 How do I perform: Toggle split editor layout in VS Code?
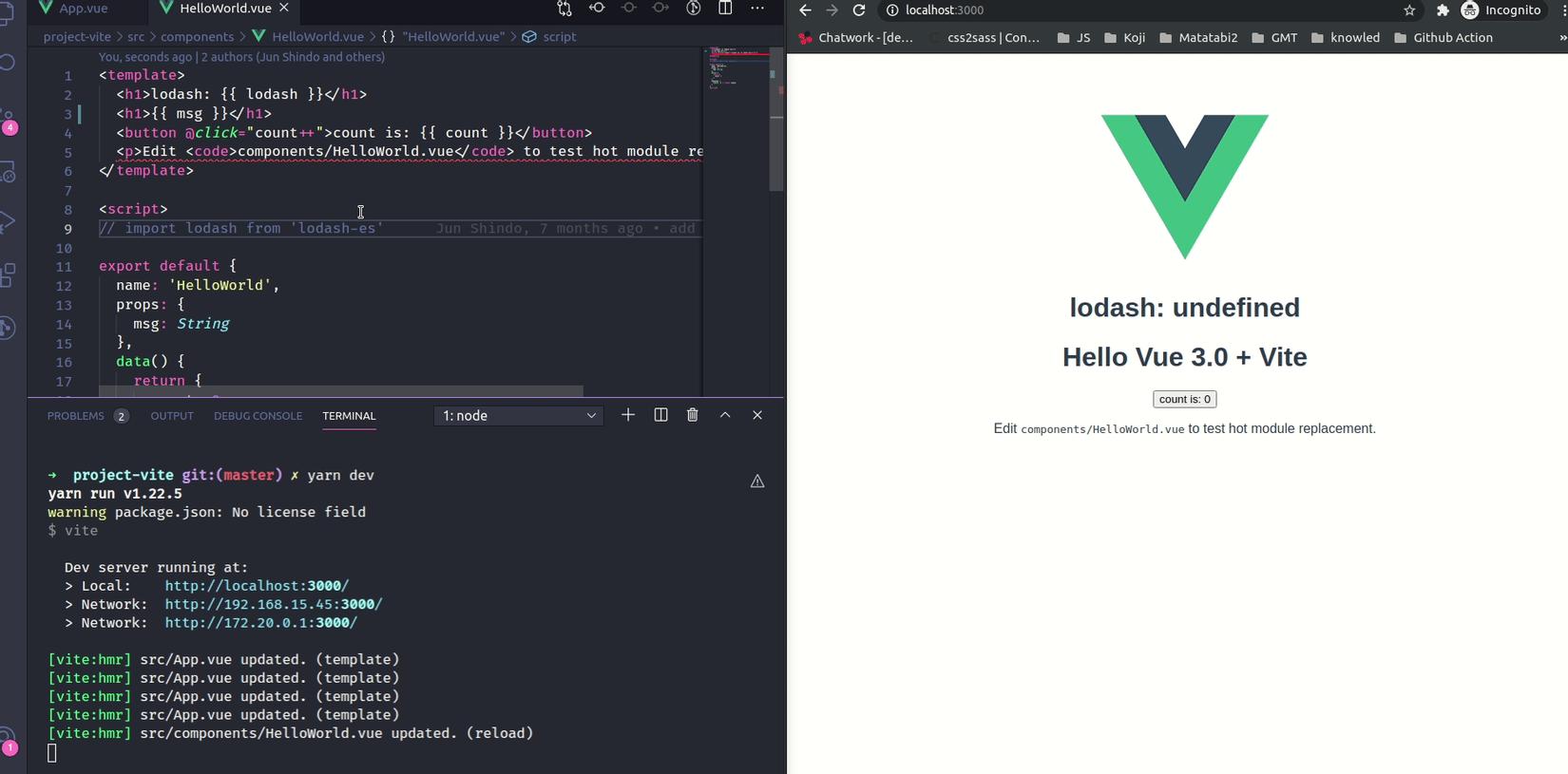tap(725, 9)
